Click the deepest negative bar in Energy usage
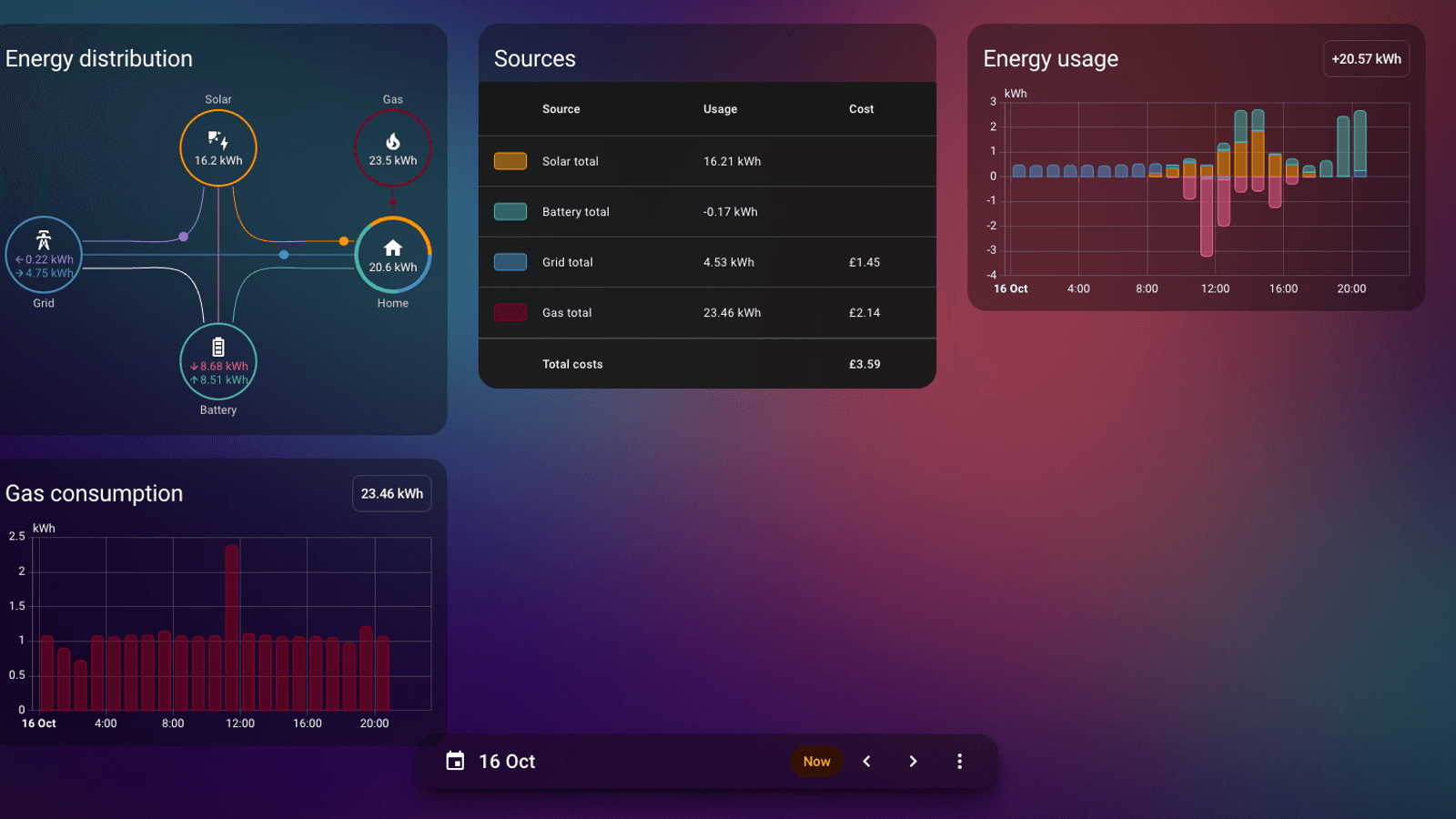This screenshot has width=1456, height=819. click(1207, 217)
